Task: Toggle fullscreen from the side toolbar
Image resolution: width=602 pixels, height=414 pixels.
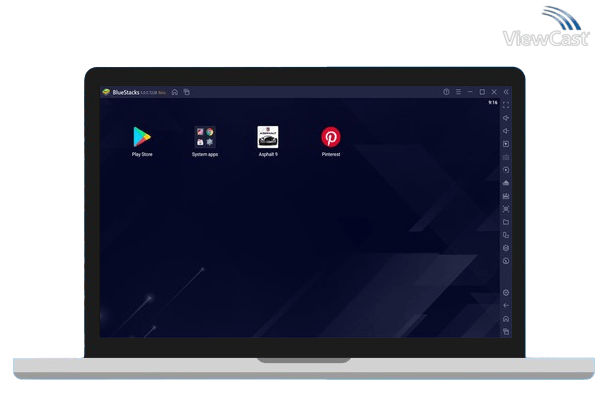Action: tap(506, 105)
